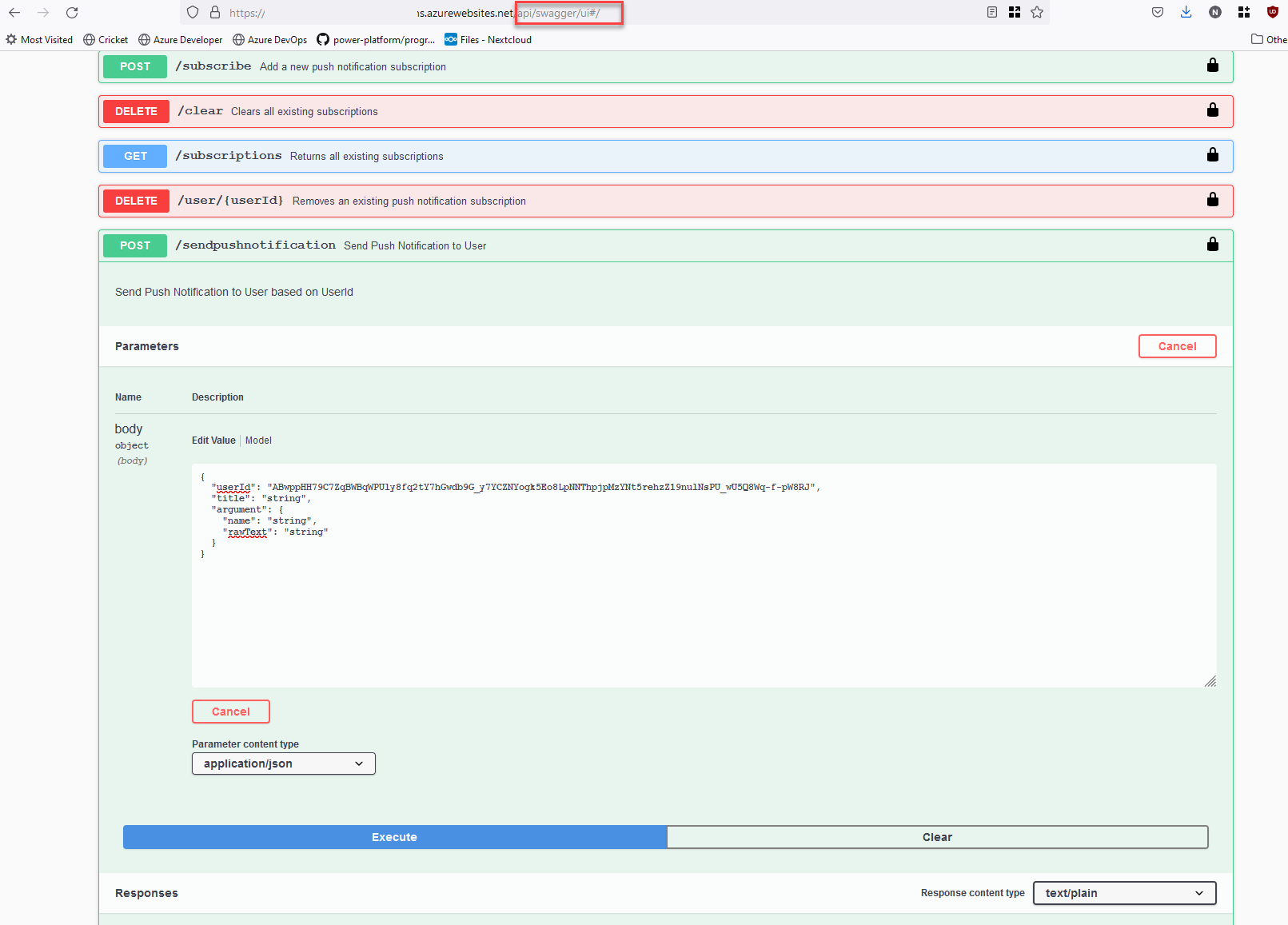Open the Response content type dropdown
The width and height of the screenshot is (1288, 925).
(x=1123, y=893)
